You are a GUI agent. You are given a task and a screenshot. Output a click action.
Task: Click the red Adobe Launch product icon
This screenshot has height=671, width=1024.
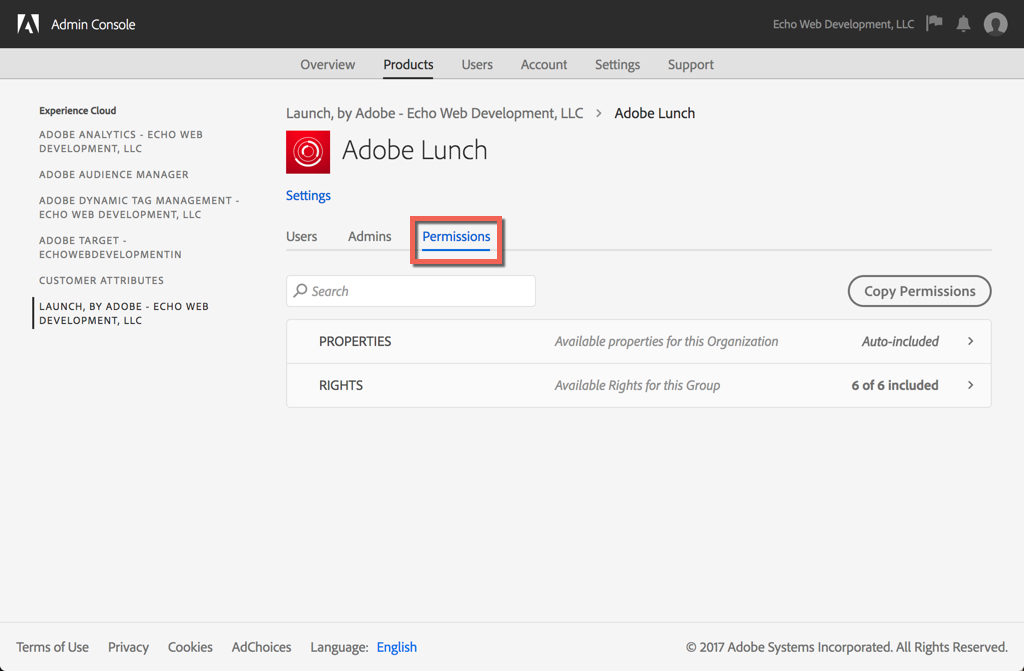tap(308, 152)
